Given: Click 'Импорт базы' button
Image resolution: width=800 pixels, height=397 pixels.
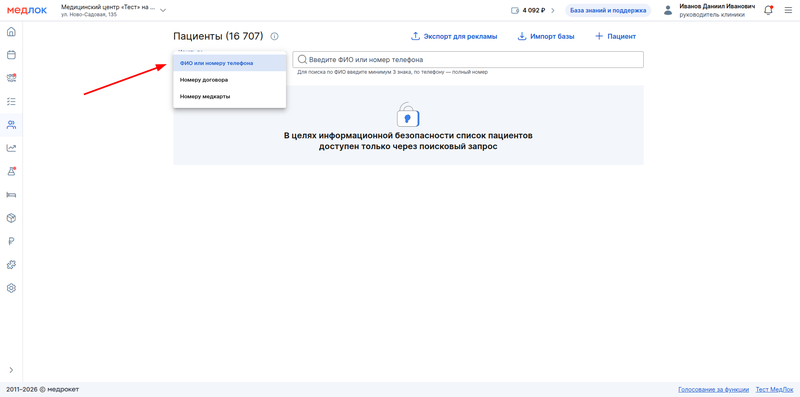Looking at the screenshot, I should coord(546,36).
